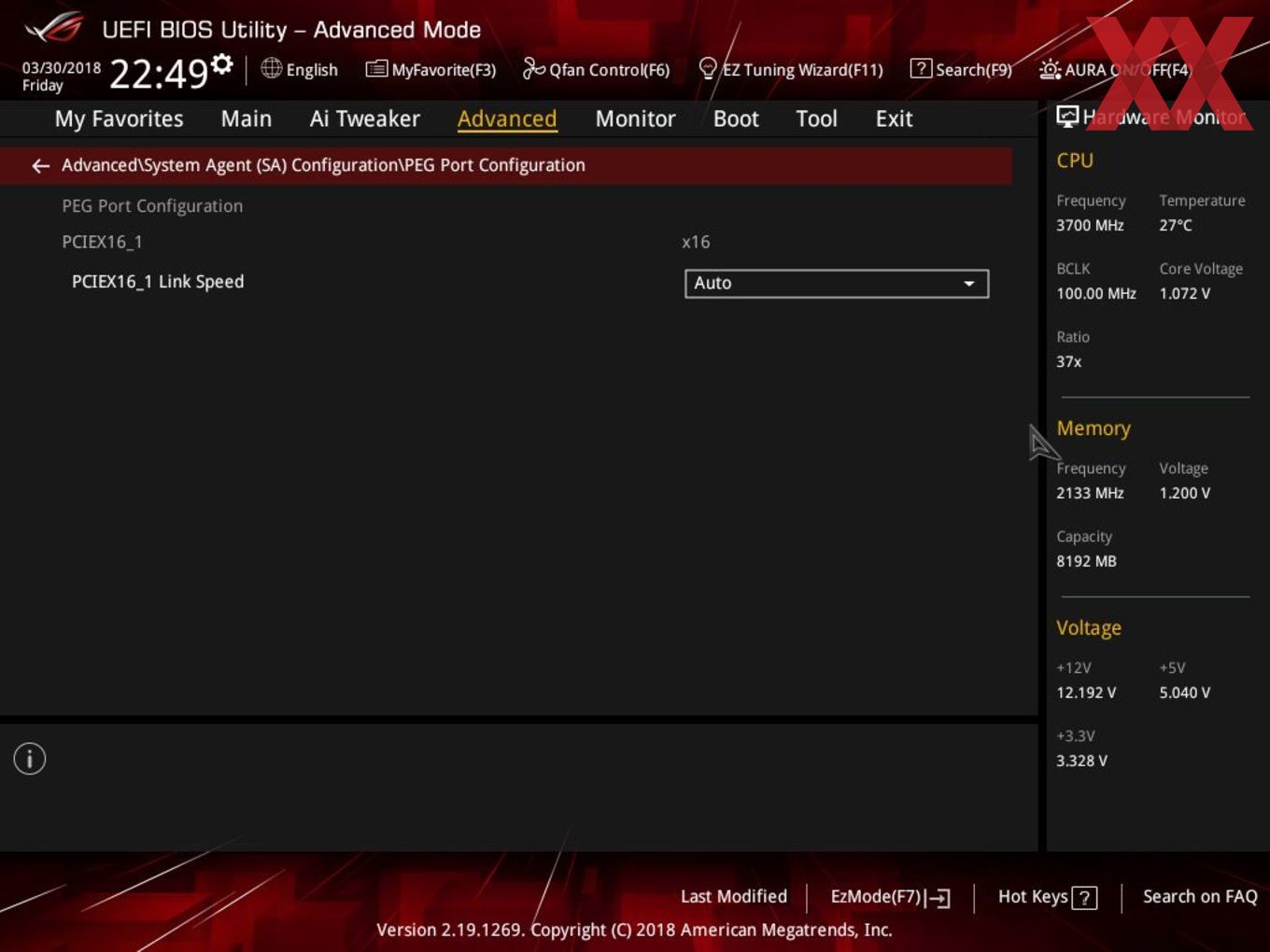The width and height of the screenshot is (1270, 952).
Task: Click PCIEX16_1 Link Speed label
Action: click(x=158, y=282)
